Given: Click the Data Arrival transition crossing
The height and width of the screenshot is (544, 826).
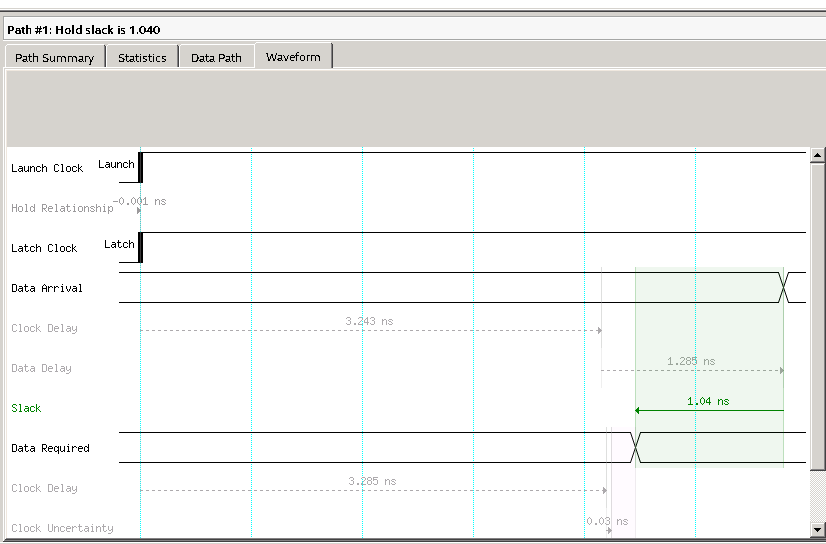Looking at the screenshot, I should pos(785,287).
